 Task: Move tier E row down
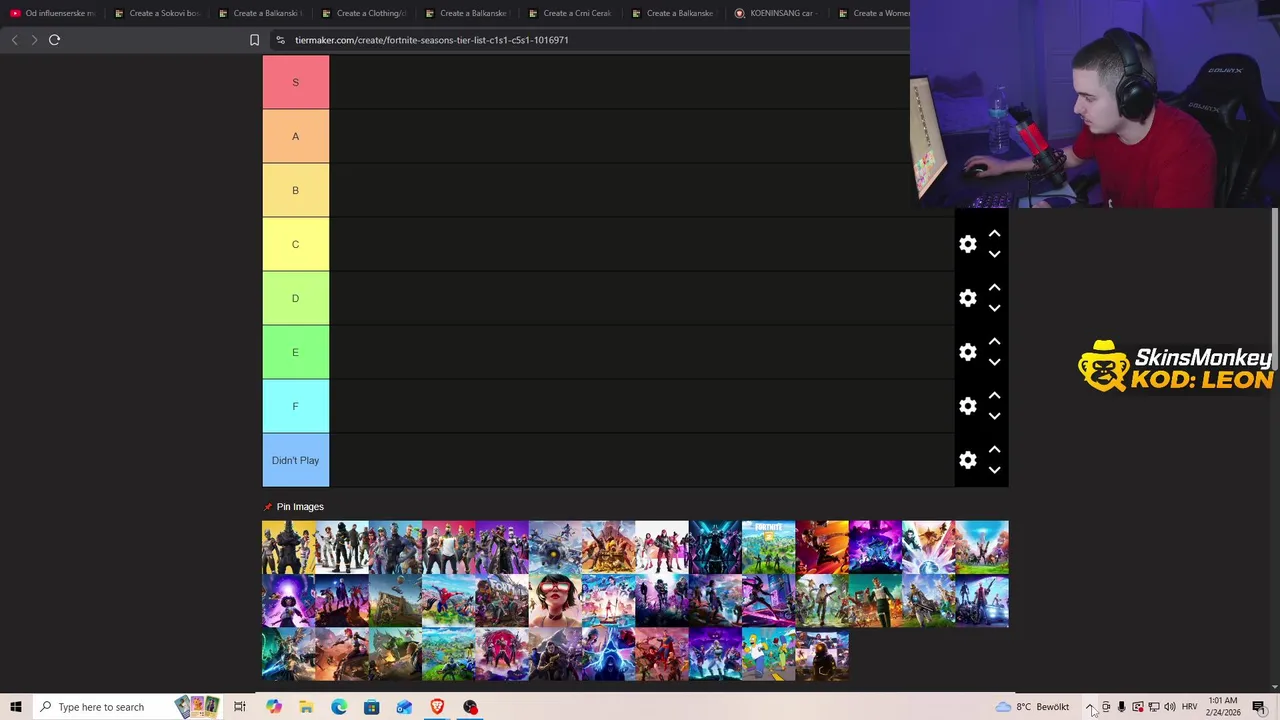click(994, 362)
